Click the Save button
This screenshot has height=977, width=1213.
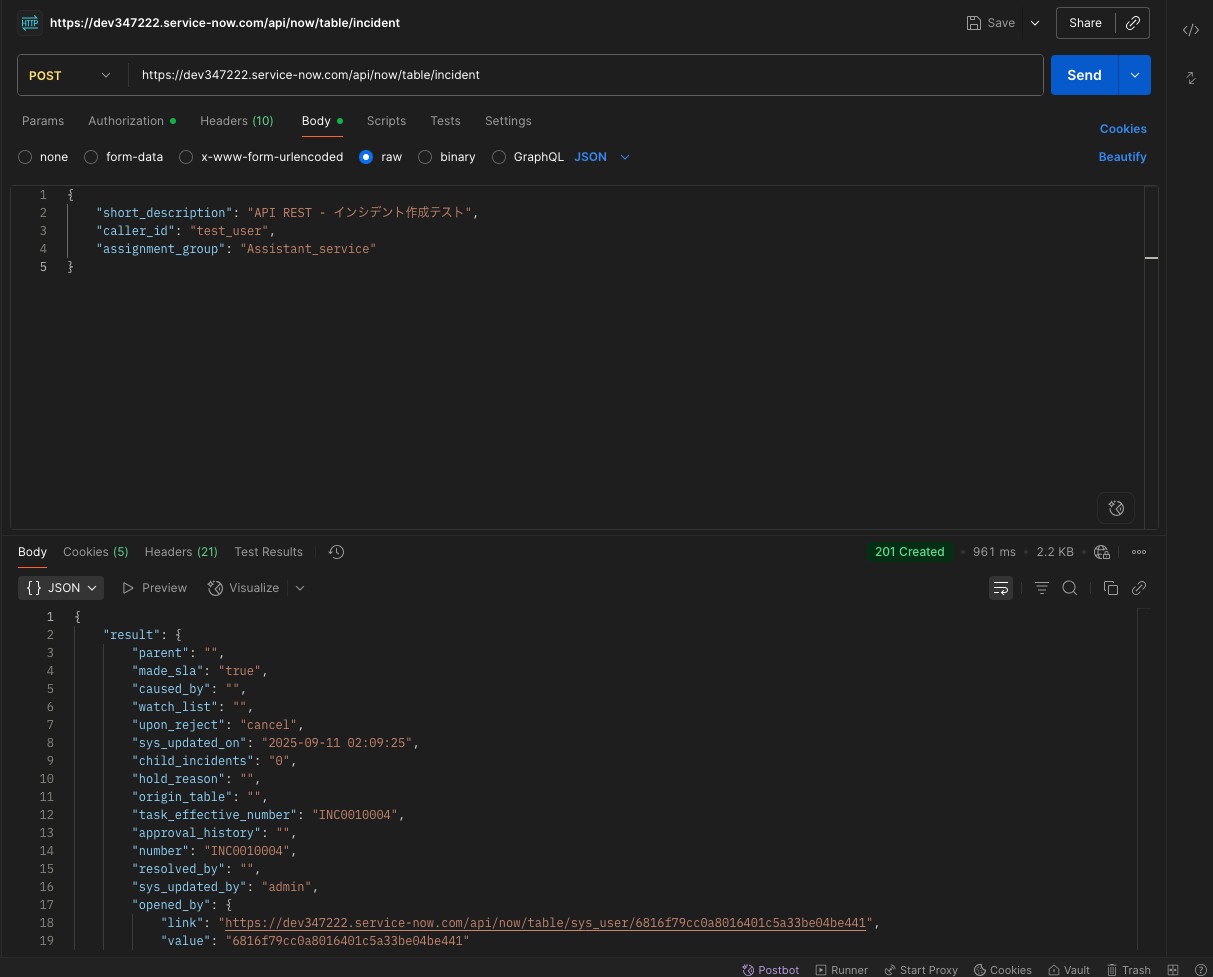click(x=991, y=23)
